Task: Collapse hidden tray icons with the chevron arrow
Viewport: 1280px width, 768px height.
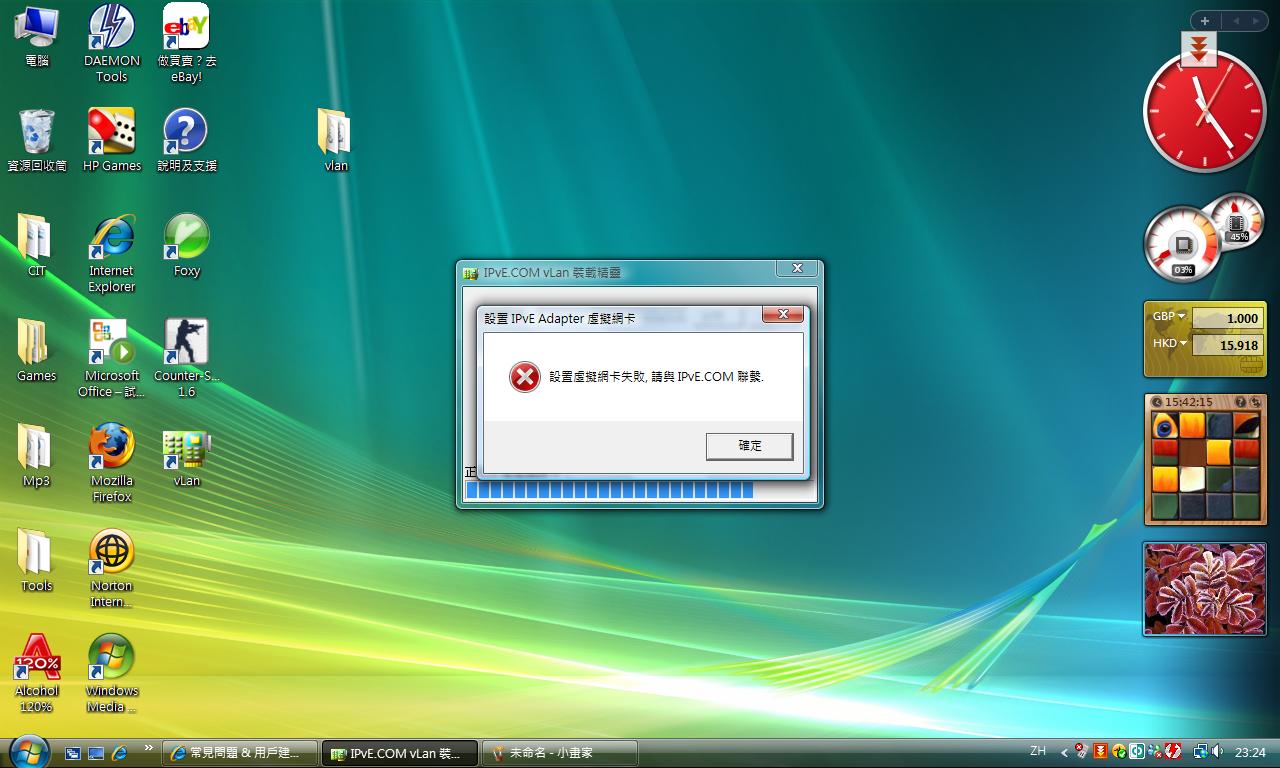Action: pos(1063,752)
